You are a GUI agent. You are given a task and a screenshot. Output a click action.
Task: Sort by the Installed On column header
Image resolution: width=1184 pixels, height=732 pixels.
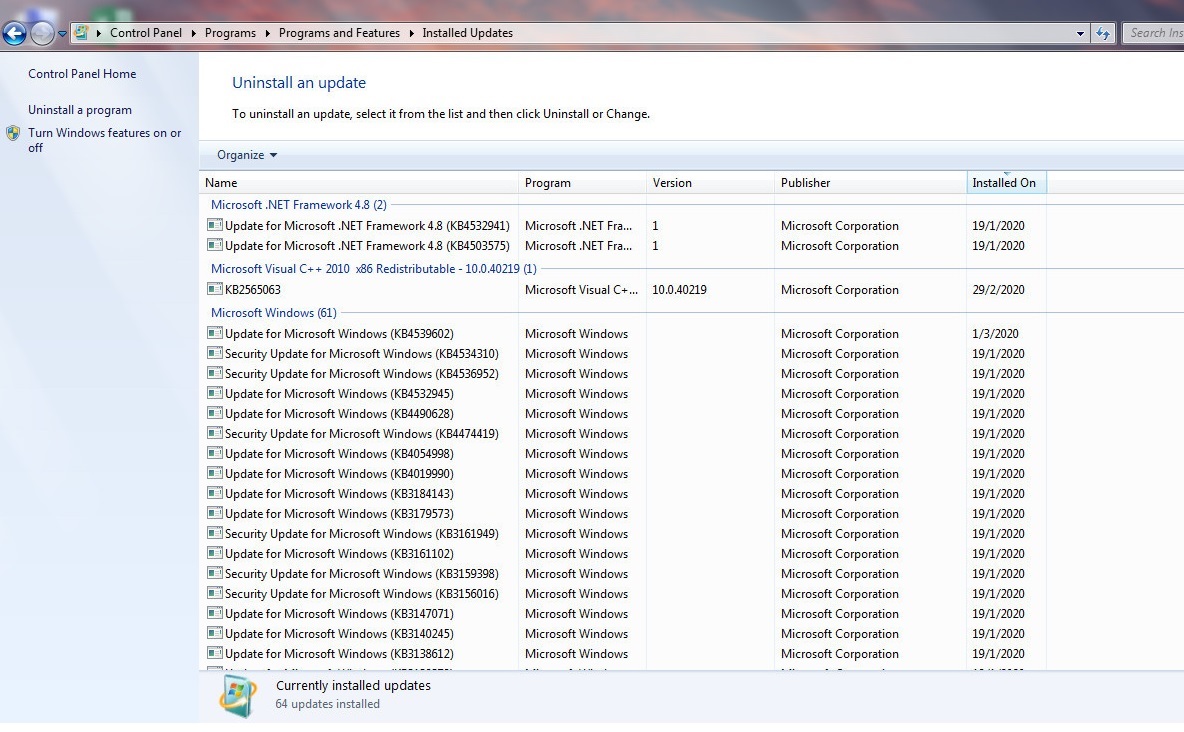pyautogui.click(x=1007, y=183)
